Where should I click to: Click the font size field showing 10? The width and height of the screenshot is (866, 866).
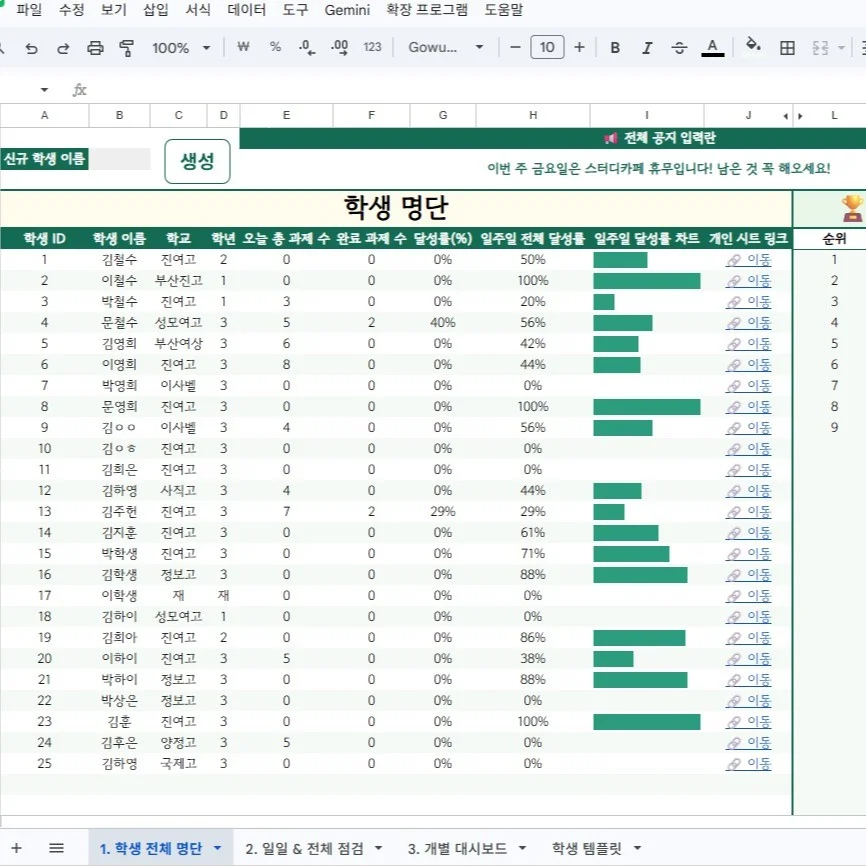click(x=547, y=47)
